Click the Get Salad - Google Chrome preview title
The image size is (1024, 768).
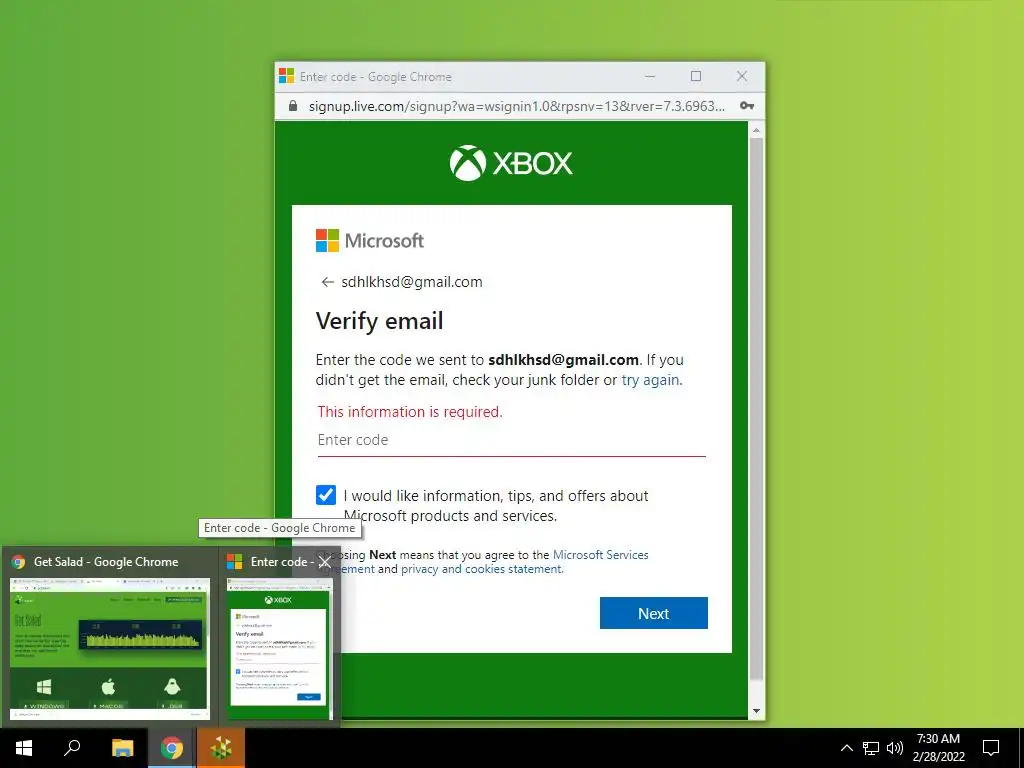click(106, 562)
